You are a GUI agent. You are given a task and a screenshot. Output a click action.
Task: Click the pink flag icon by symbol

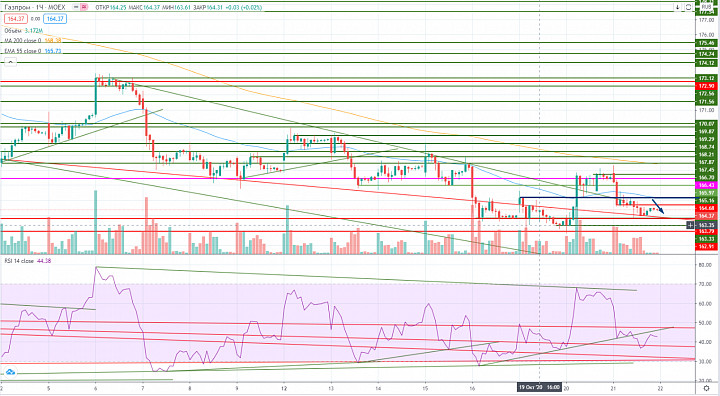pyautogui.click(x=84, y=7)
